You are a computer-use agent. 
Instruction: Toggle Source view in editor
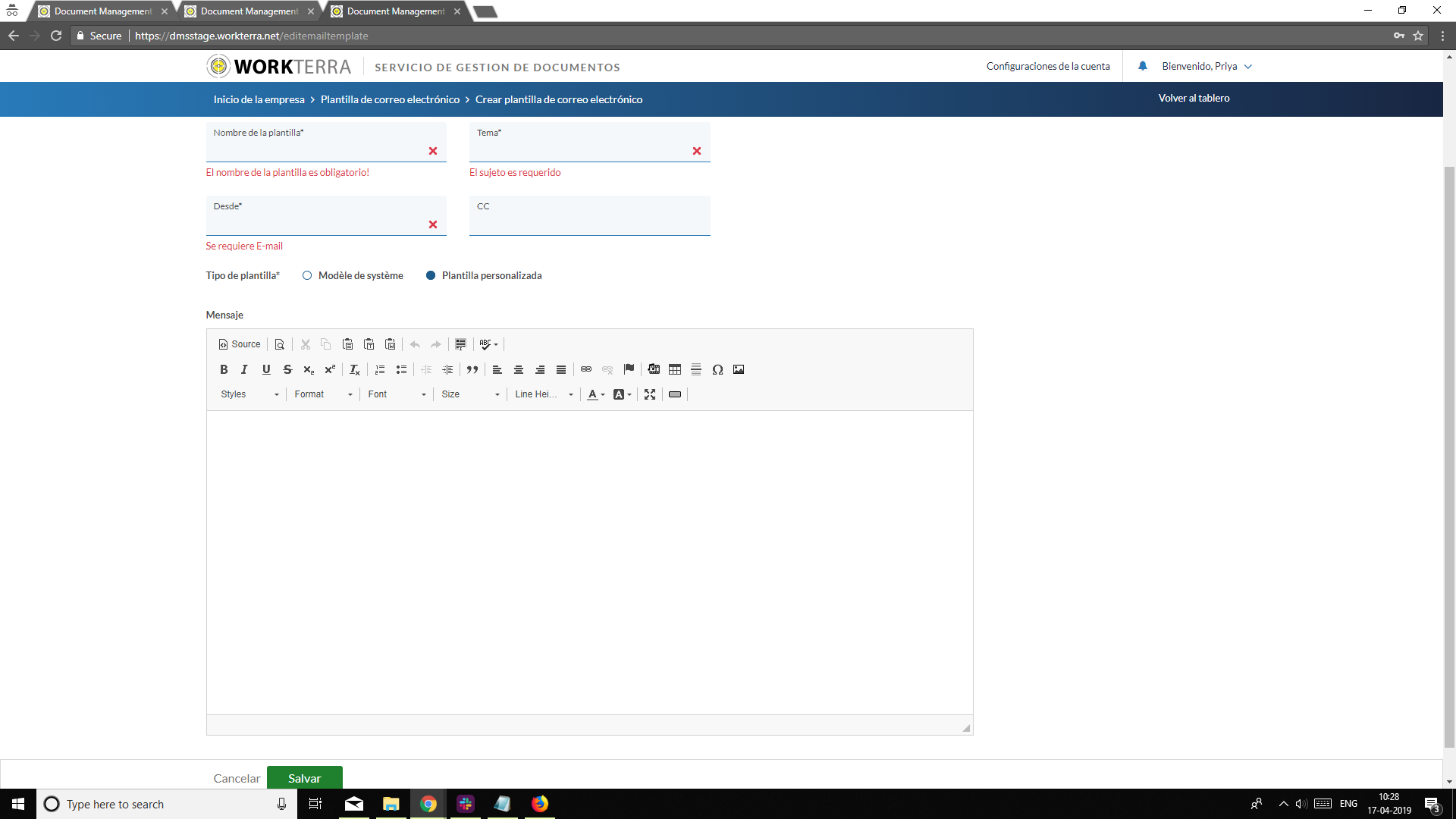coord(240,344)
